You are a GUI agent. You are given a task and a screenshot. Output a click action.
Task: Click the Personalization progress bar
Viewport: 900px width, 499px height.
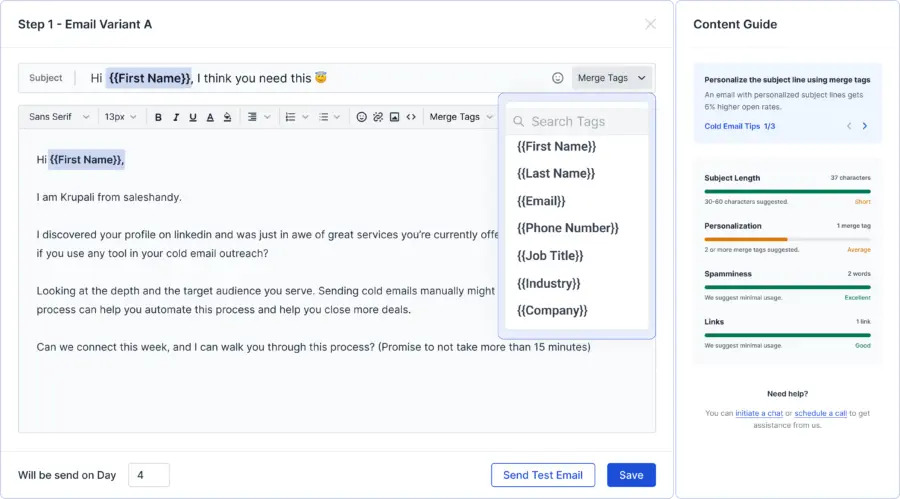pyautogui.click(x=788, y=239)
